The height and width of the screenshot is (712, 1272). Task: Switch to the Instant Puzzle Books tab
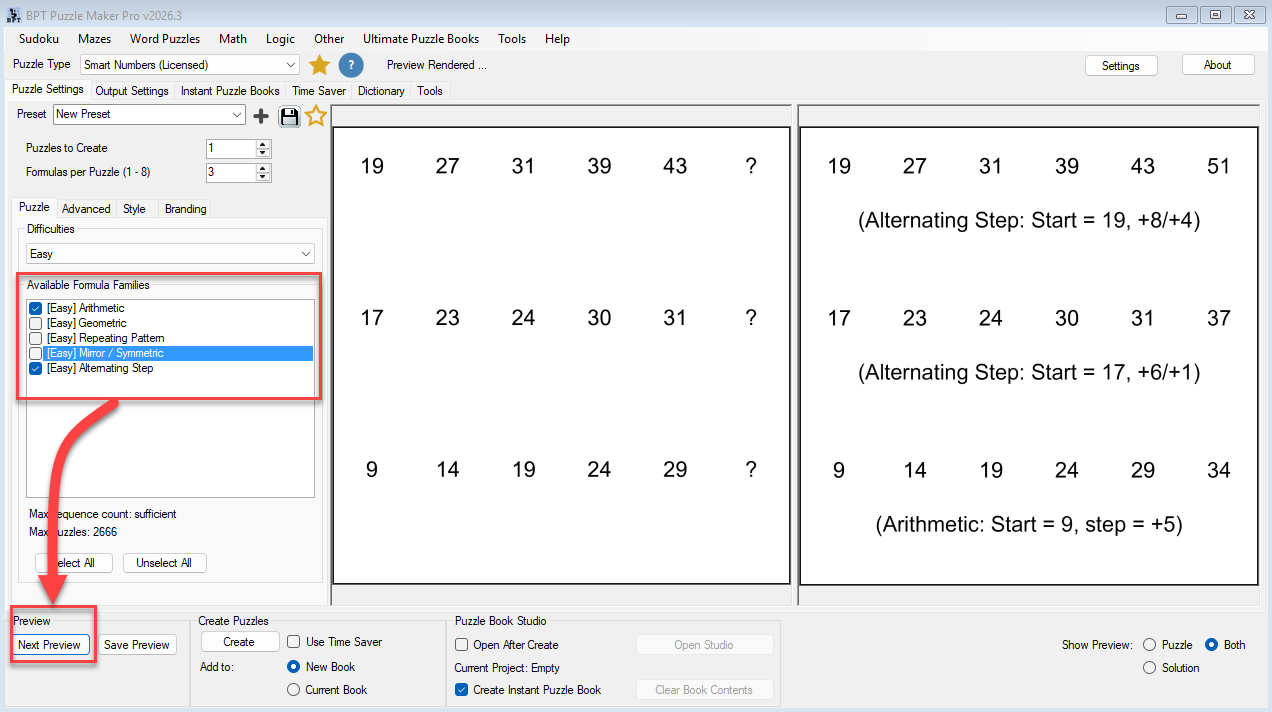230,91
